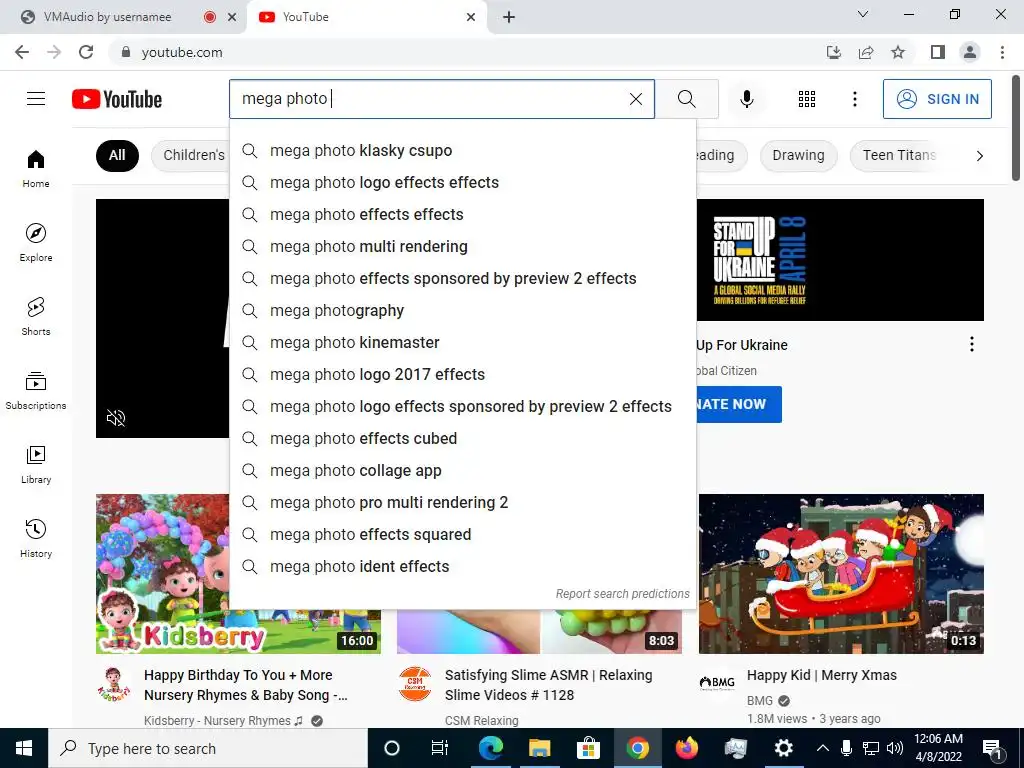
Task: Switch to the VMAudio by usernamee tab
Action: [x=108, y=17]
